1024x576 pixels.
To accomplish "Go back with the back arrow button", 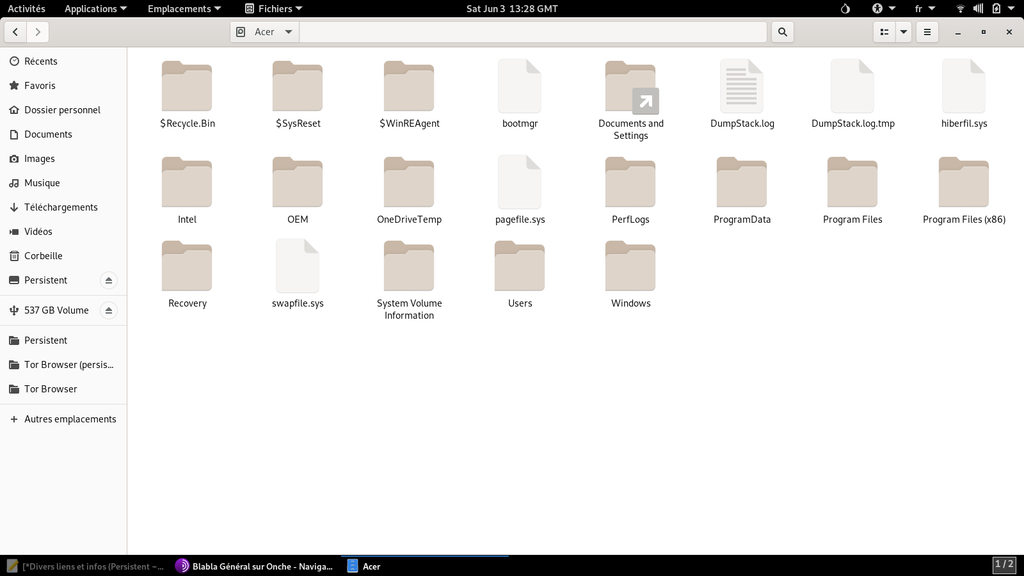I will [15, 32].
